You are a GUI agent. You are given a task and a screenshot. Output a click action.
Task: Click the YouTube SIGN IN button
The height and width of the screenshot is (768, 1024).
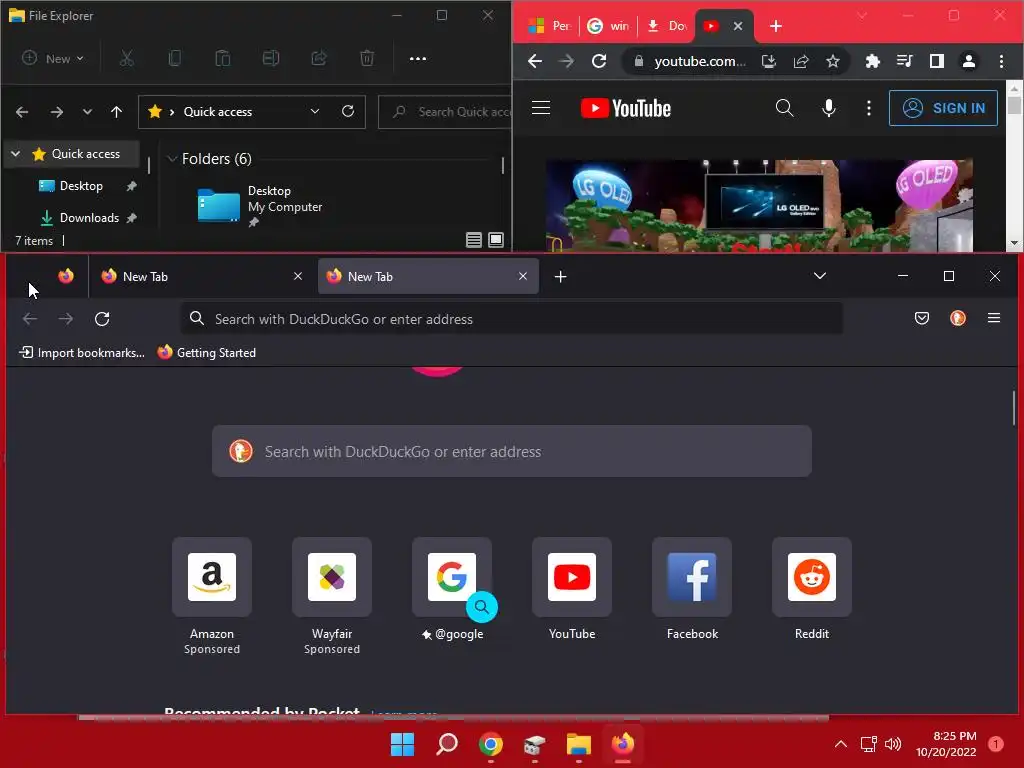click(943, 108)
